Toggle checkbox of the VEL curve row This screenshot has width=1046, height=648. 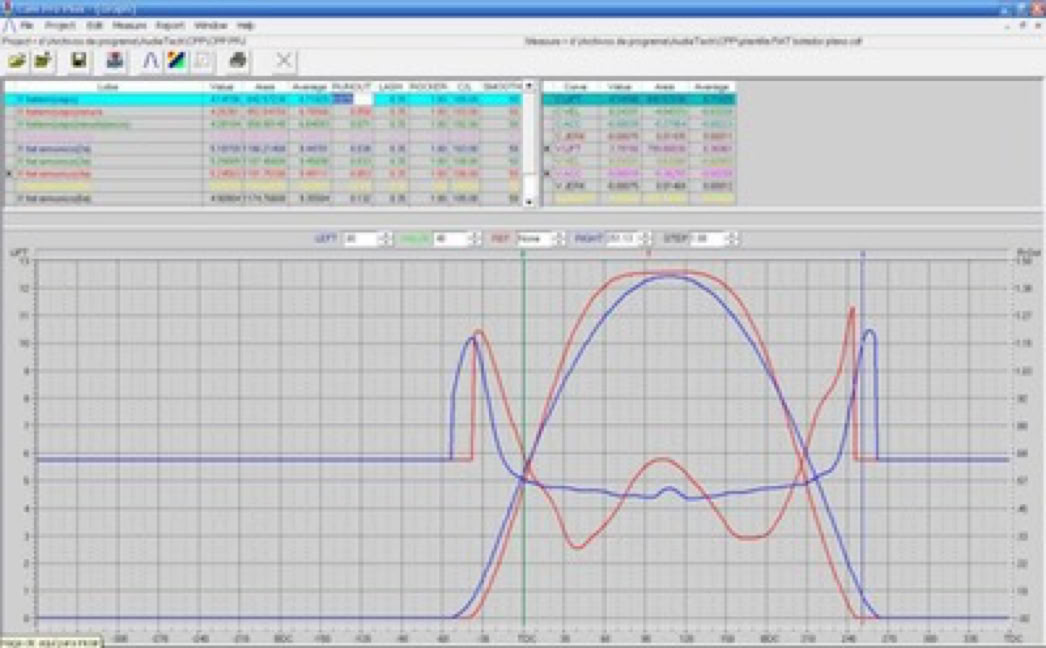[555, 112]
